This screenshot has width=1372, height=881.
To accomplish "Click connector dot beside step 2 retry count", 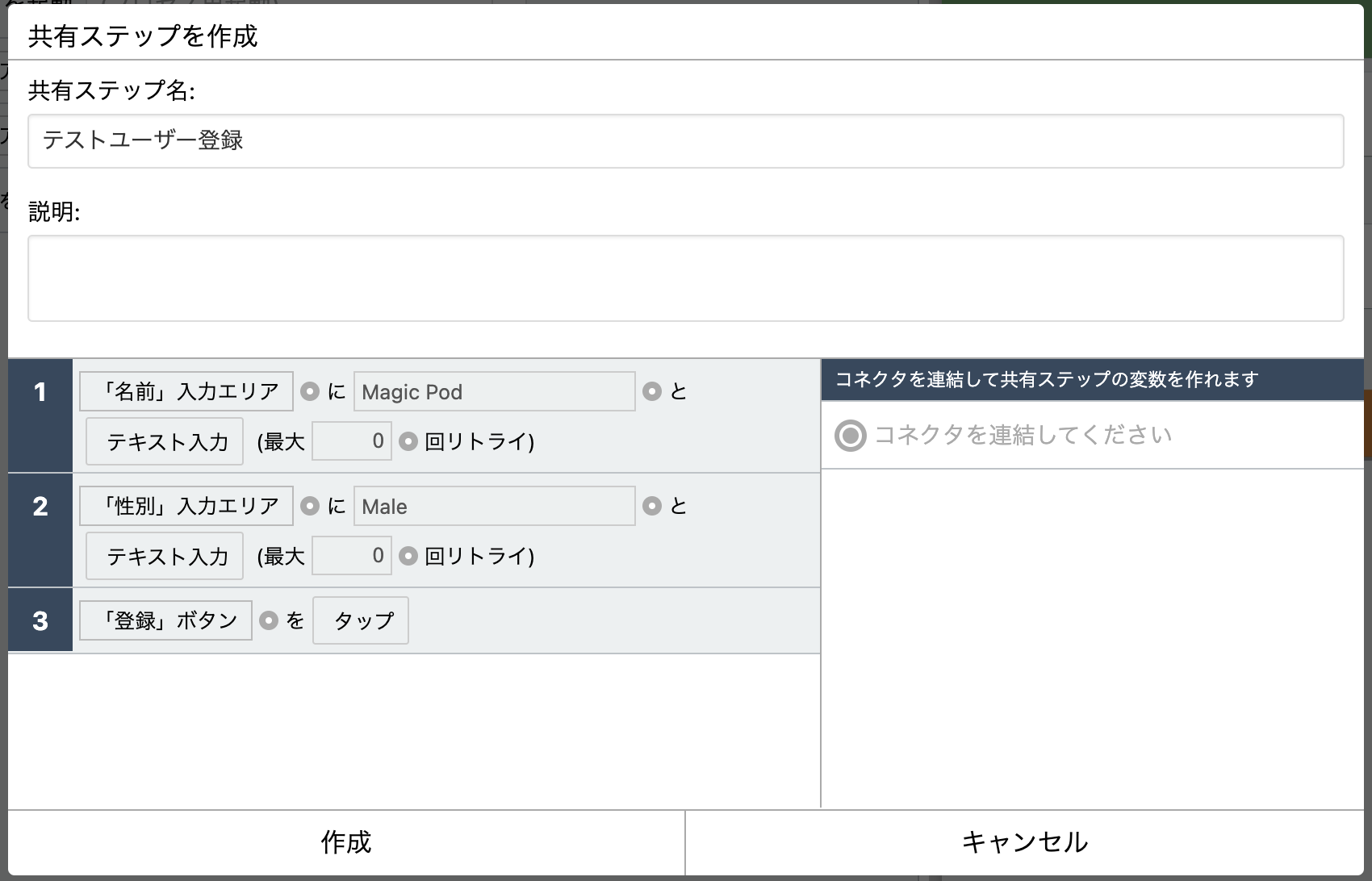I will [x=408, y=556].
